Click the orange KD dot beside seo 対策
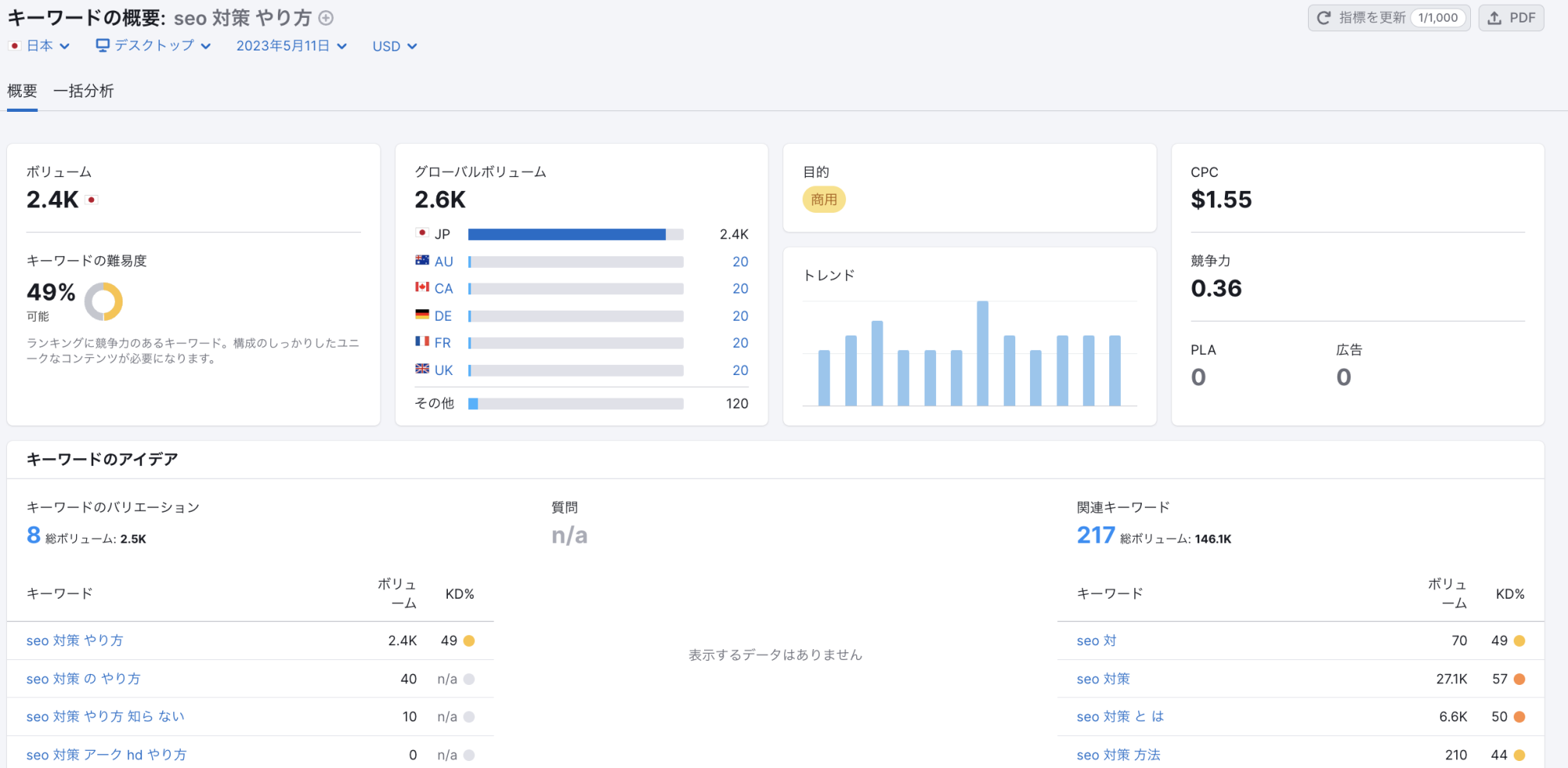 tap(1519, 678)
